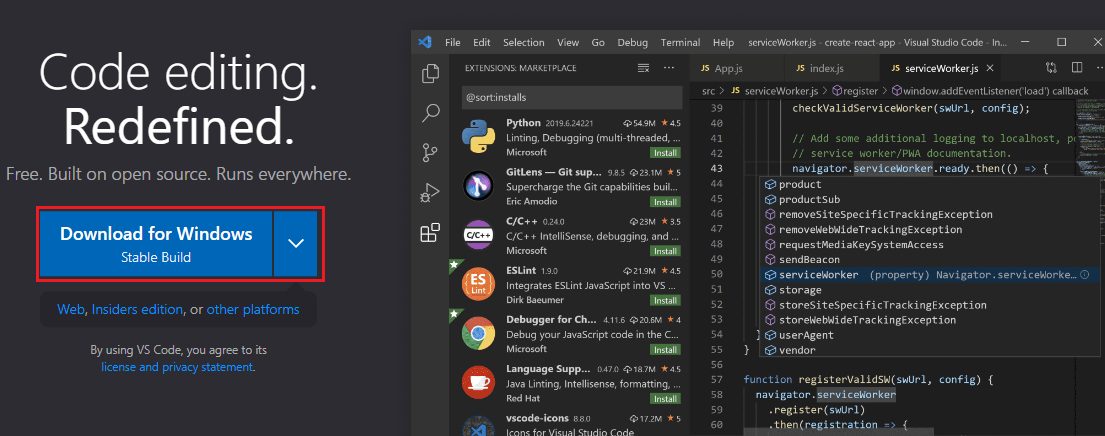
Task: Open the extensions panel more actions ellipsis
Action: 669,68
